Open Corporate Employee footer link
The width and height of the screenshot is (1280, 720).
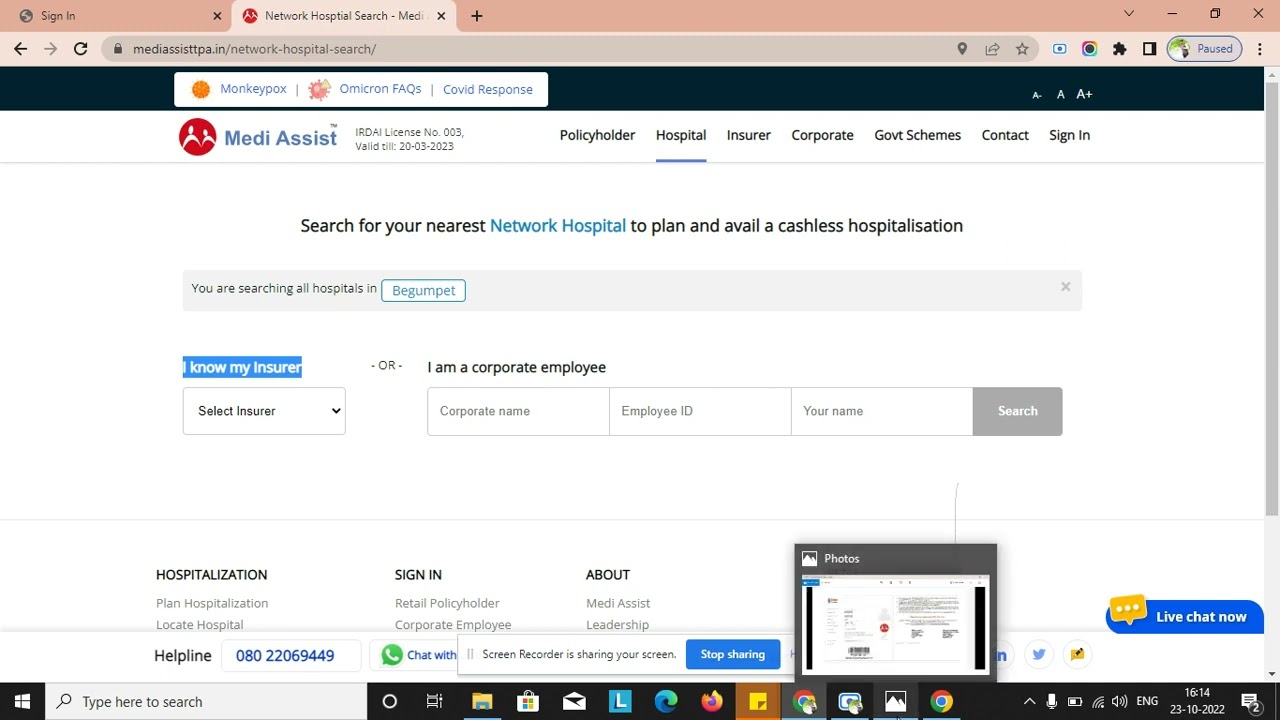tap(453, 625)
